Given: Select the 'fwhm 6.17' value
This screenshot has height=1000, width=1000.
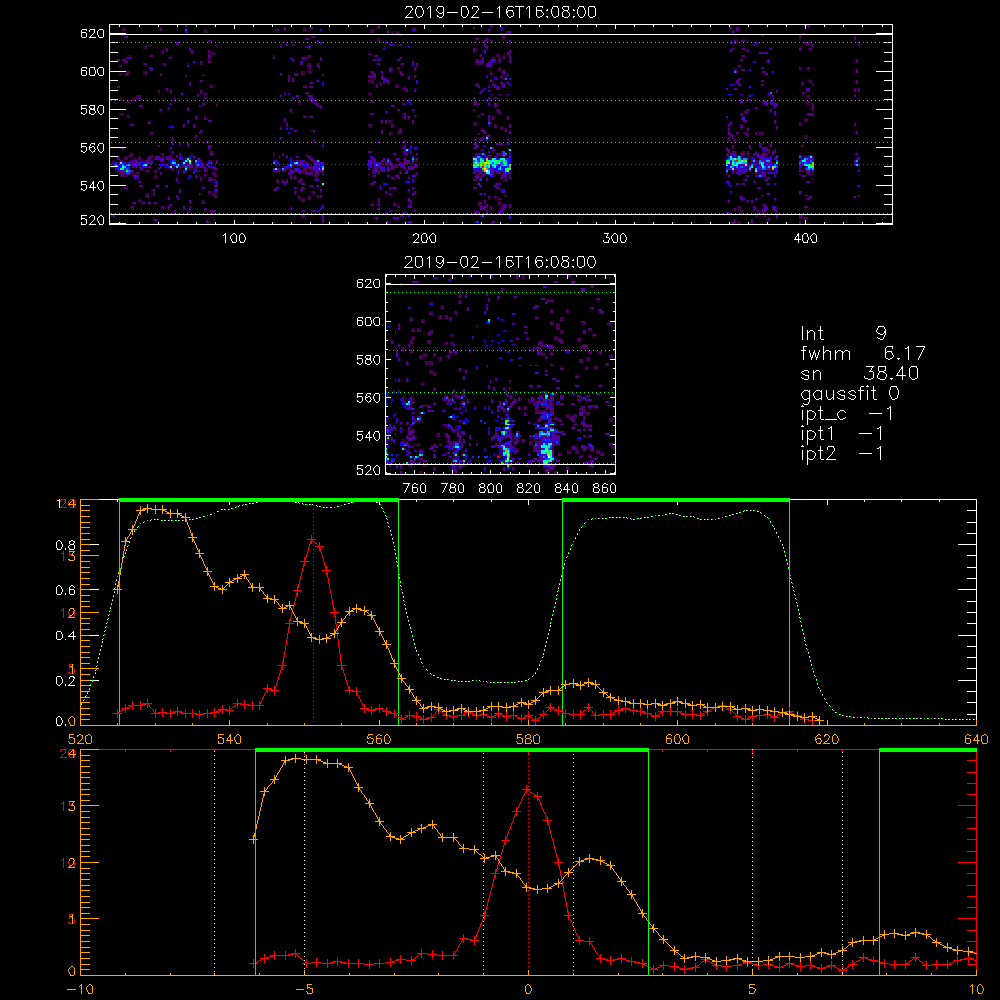Looking at the screenshot, I should click(x=863, y=353).
